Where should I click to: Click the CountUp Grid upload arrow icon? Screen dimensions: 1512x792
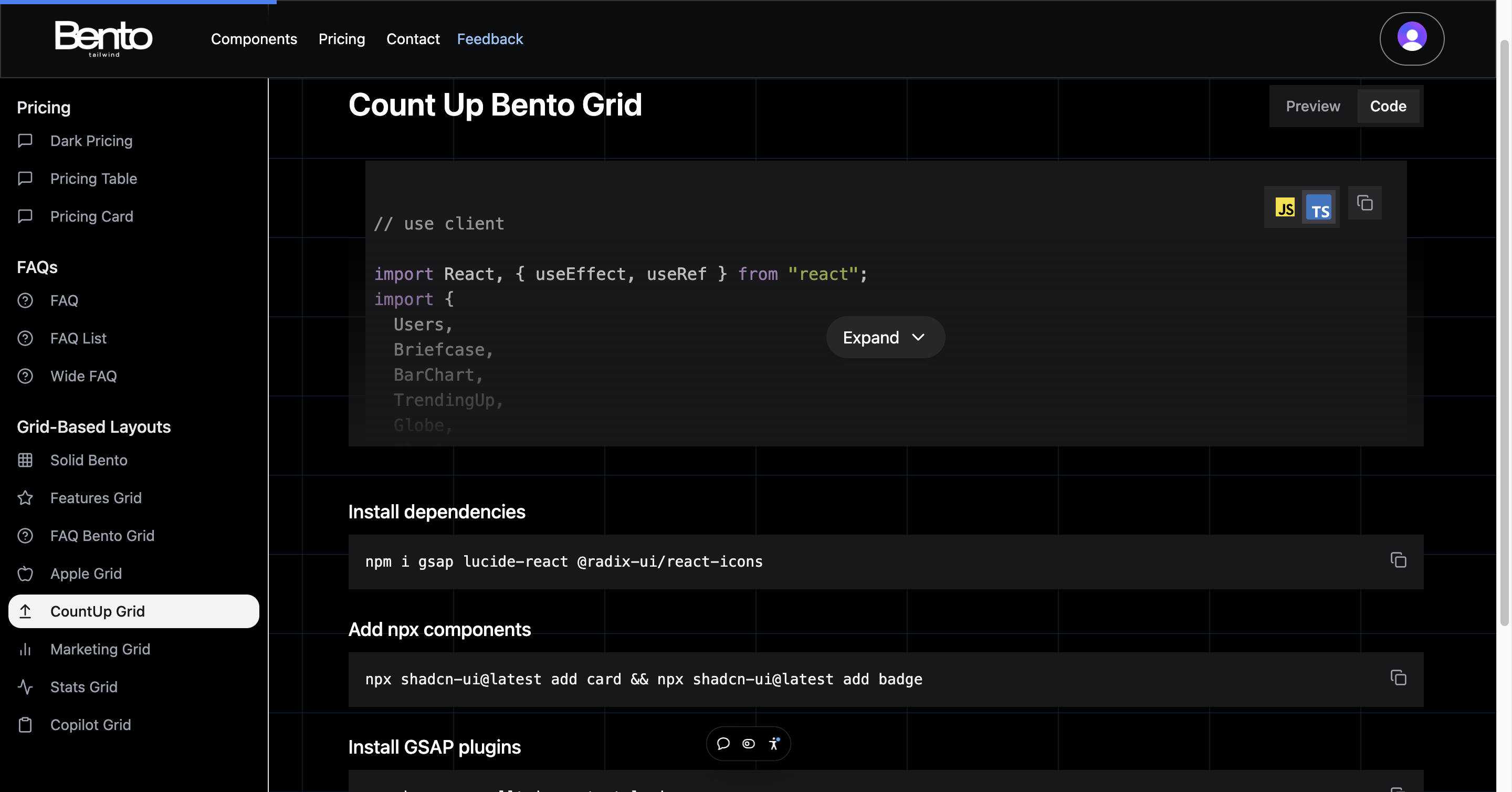pyautogui.click(x=25, y=611)
